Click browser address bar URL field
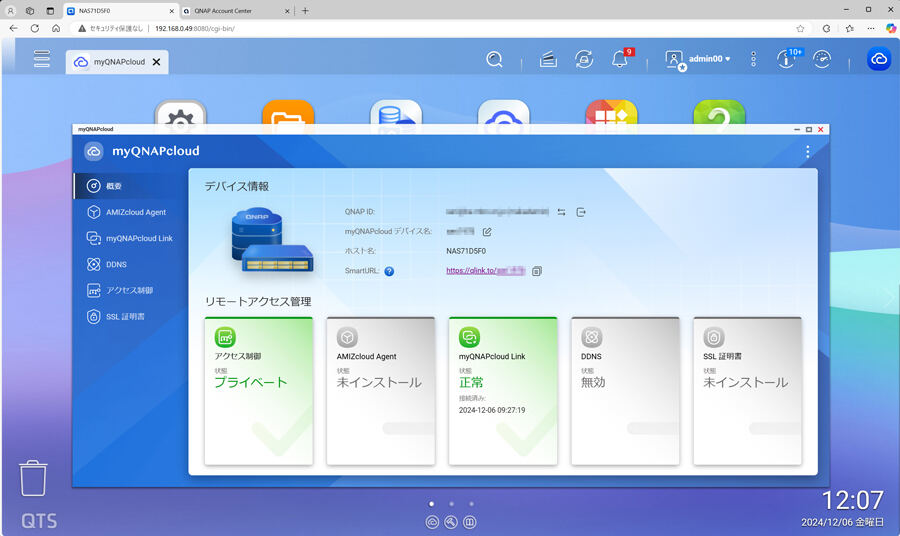The width and height of the screenshot is (900, 536). 436,28
